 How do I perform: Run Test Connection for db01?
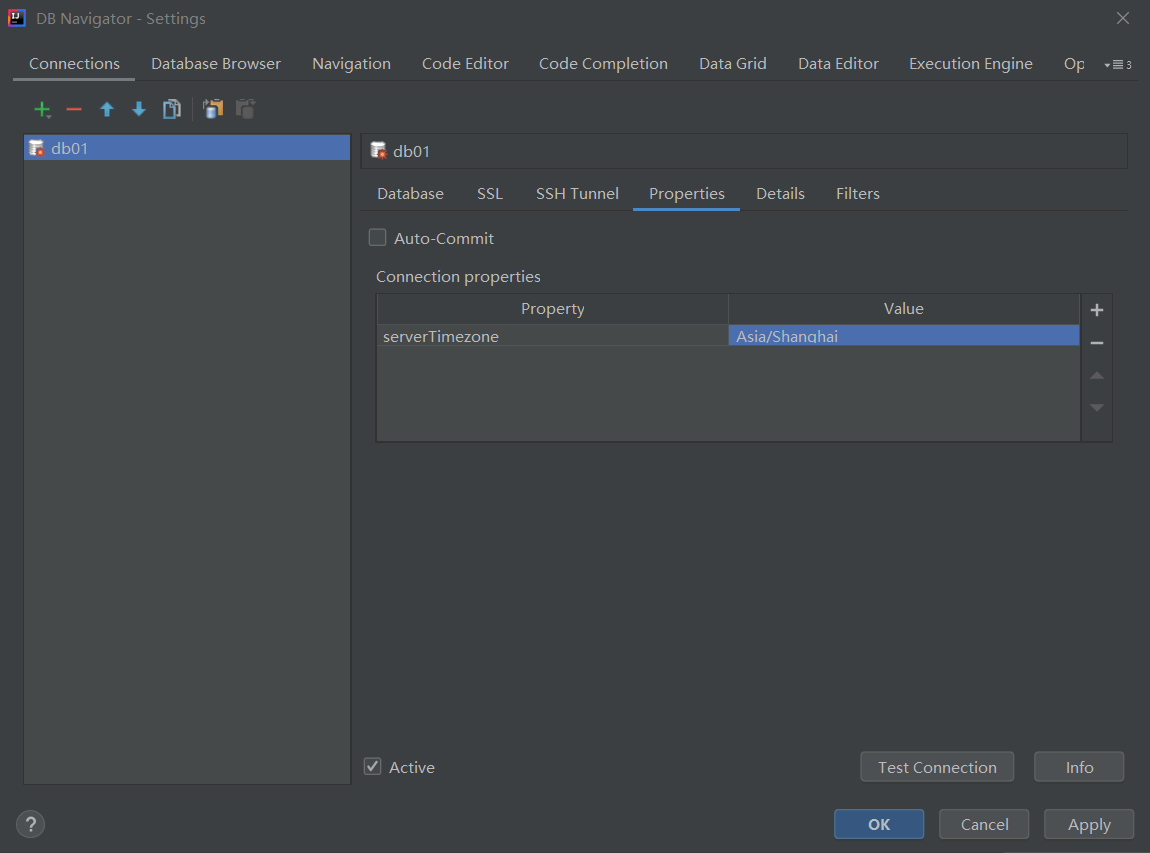pos(937,766)
